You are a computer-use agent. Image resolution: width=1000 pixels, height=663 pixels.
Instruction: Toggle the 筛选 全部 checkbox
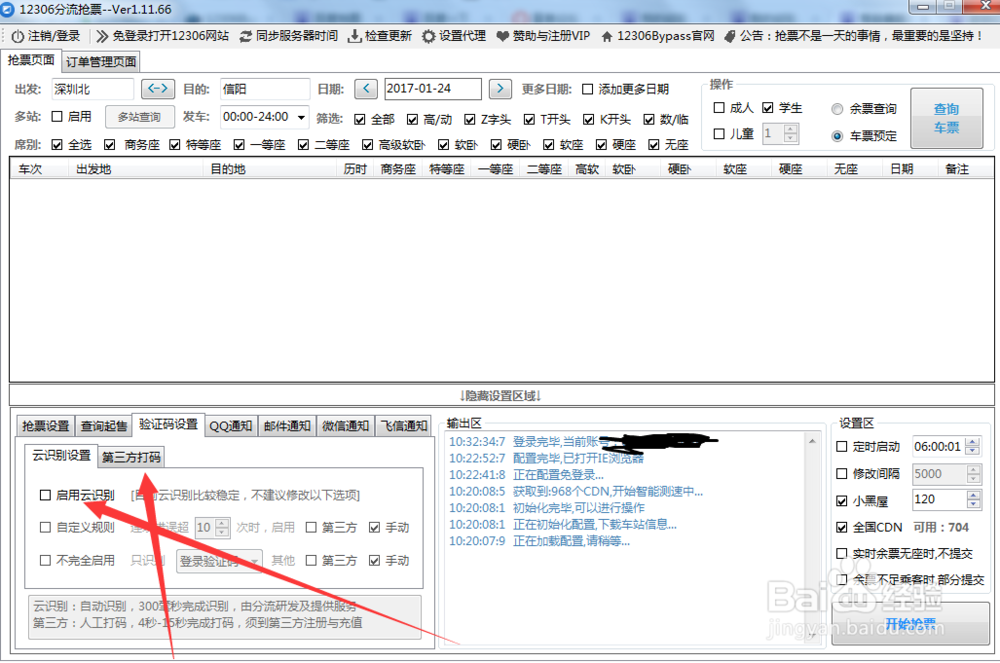coord(360,119)
